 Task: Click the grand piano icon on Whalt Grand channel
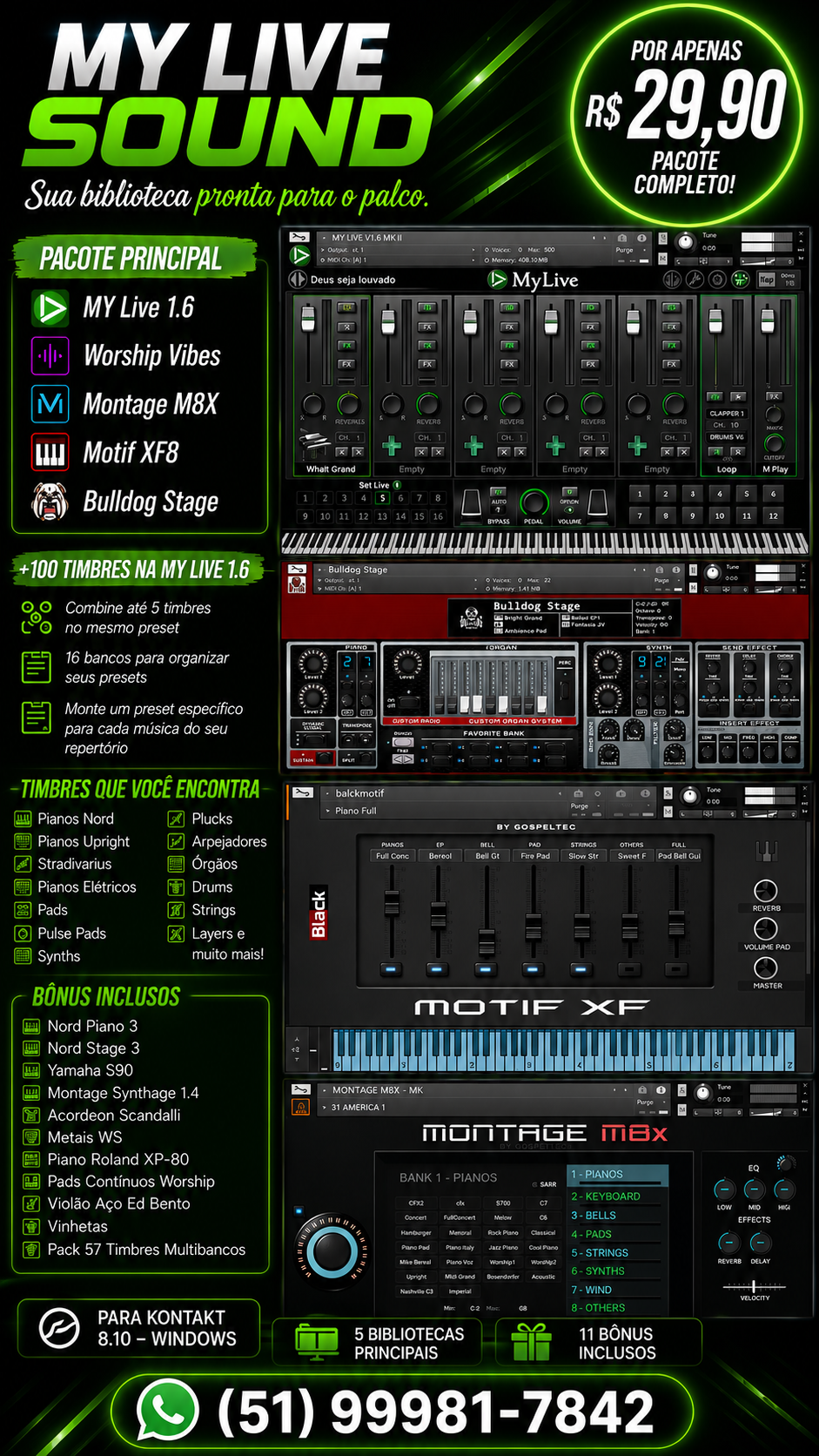314,445
